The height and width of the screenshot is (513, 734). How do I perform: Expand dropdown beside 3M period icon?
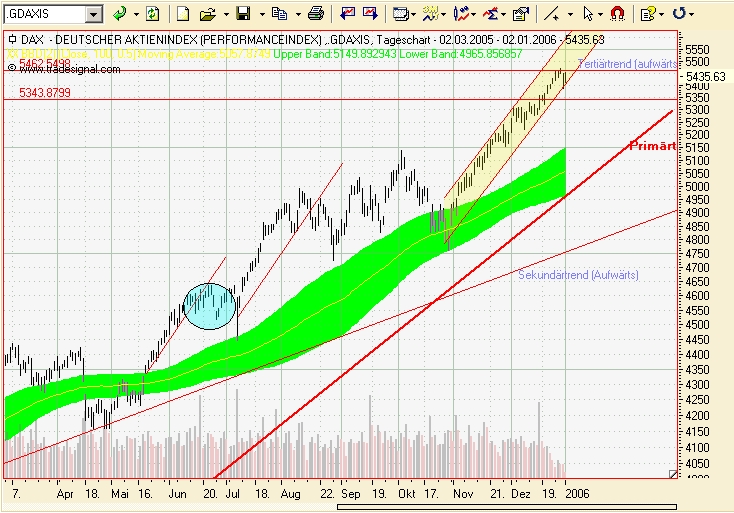click(443, 15)
